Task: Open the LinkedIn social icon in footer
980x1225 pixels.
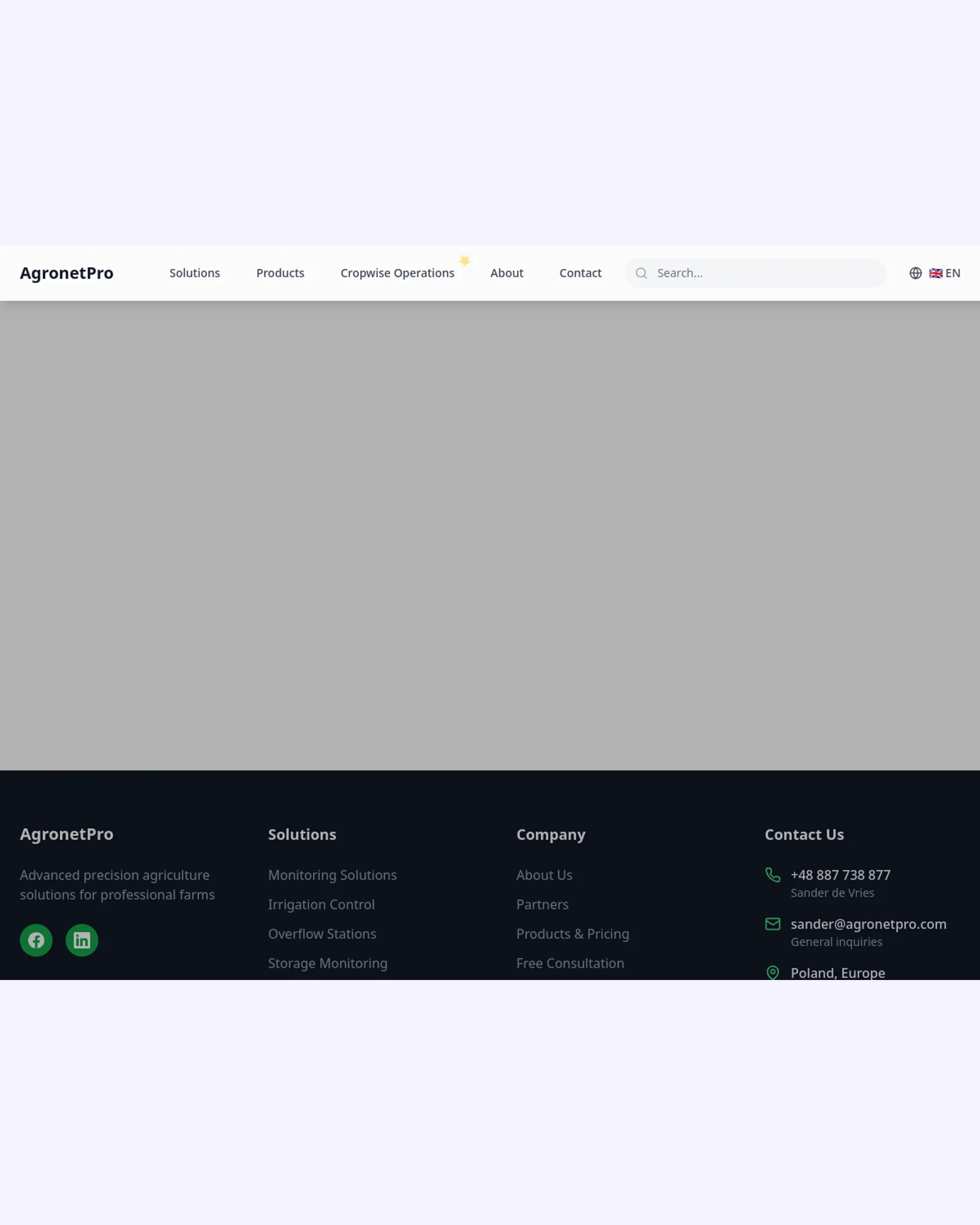Action: [x=81, y=940]
